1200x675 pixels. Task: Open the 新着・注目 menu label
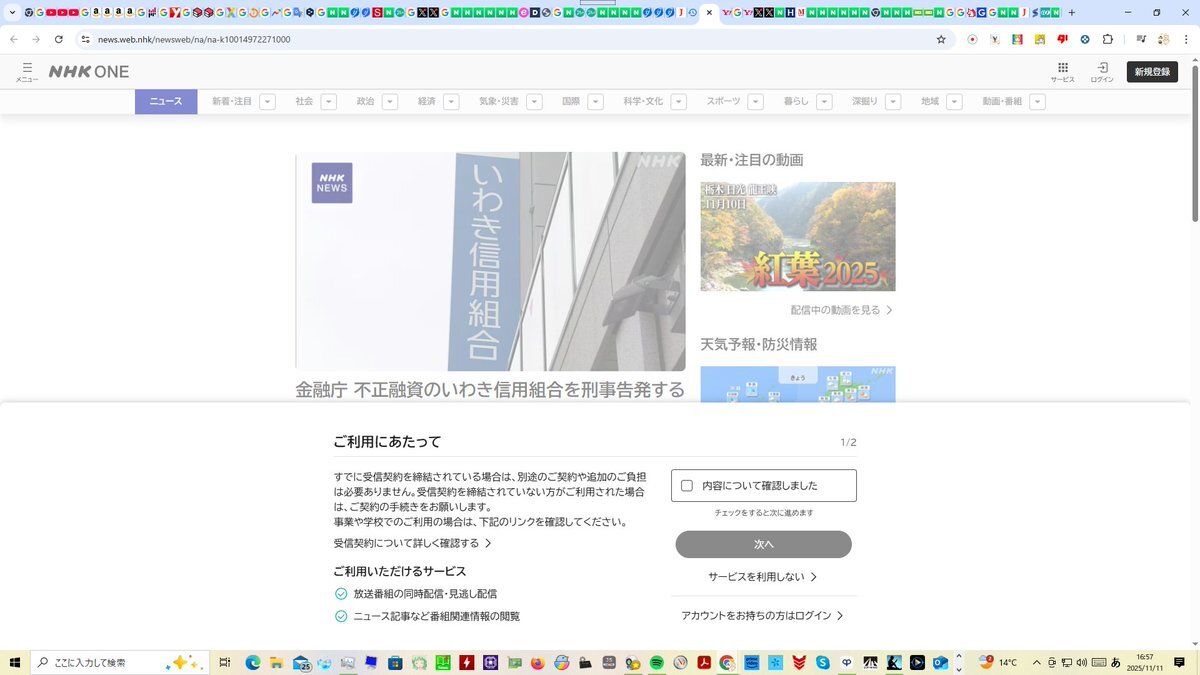tap(232, 101)
